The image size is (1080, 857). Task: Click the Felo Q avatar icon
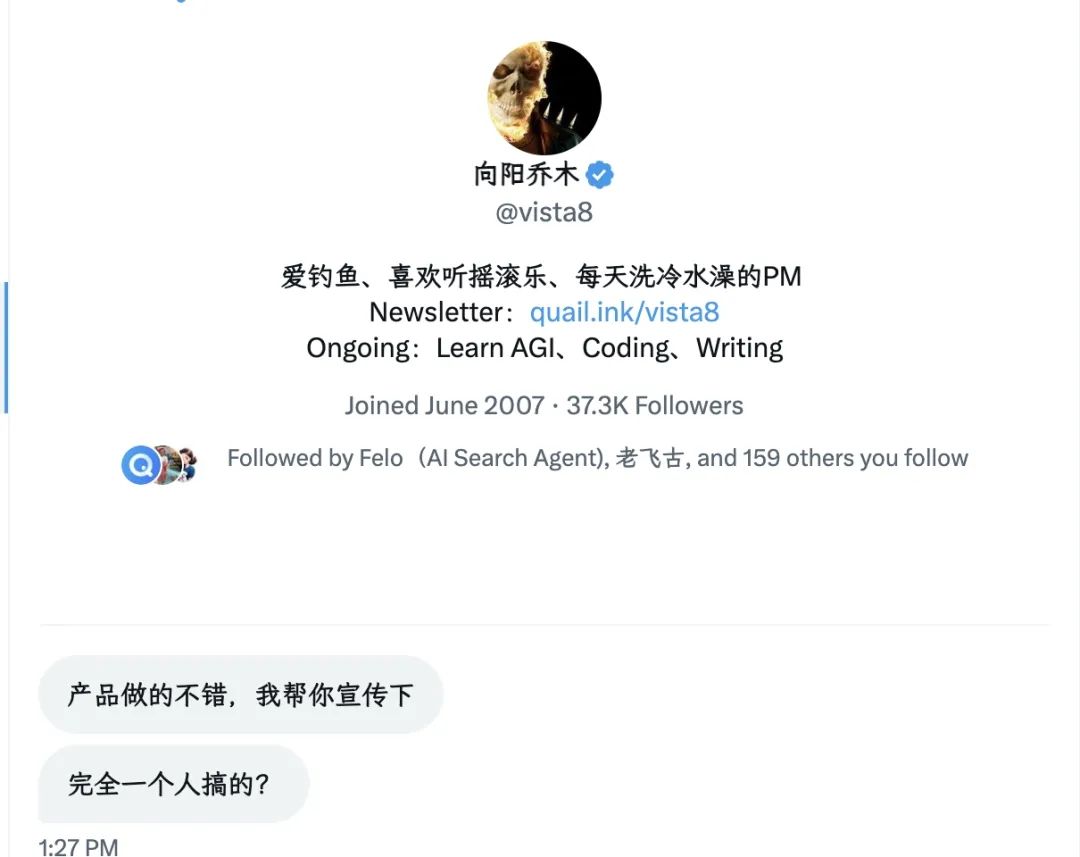coord(140,465)
